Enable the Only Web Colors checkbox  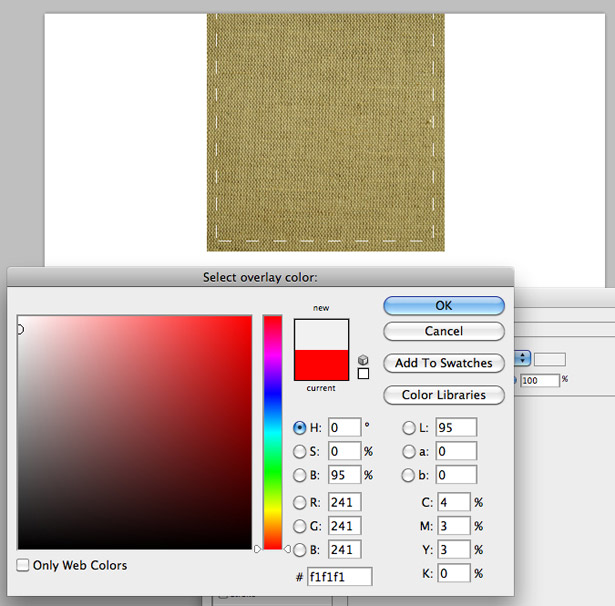tap(23, 565)
